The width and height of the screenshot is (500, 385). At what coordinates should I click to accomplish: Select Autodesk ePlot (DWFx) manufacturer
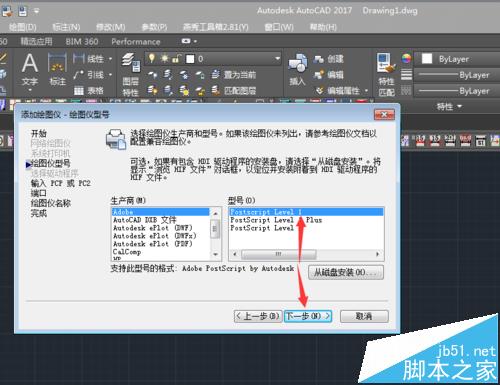point(160,236)
